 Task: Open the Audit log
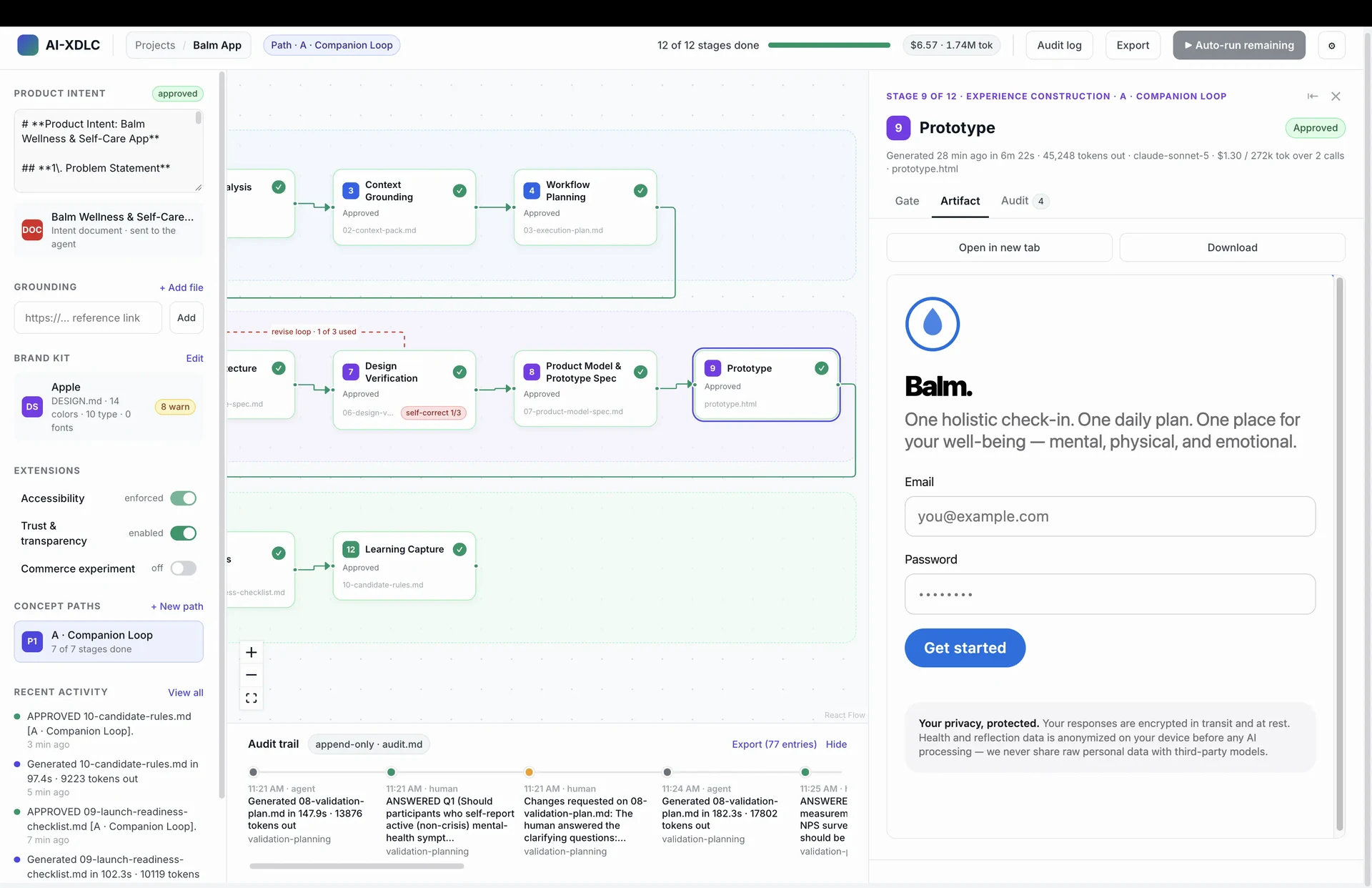[1059, 45]
